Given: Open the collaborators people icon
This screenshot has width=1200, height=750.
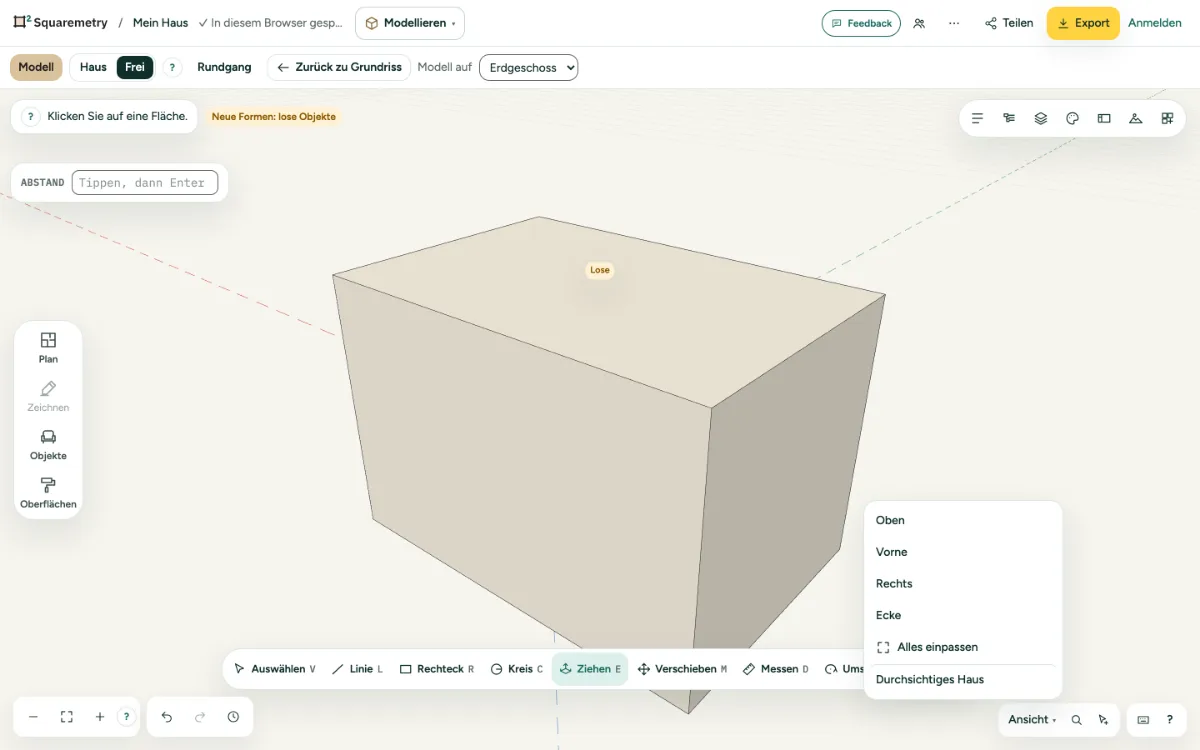Looking at the screenshot, I should tap(919, 23).
